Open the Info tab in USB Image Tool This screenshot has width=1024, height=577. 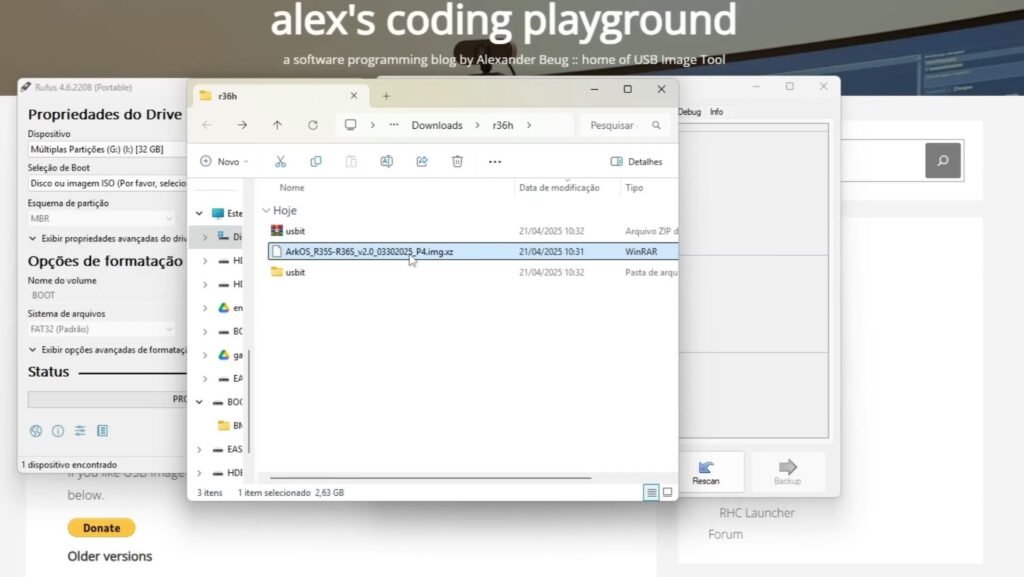pyautogui.click(x=716, y=112)
